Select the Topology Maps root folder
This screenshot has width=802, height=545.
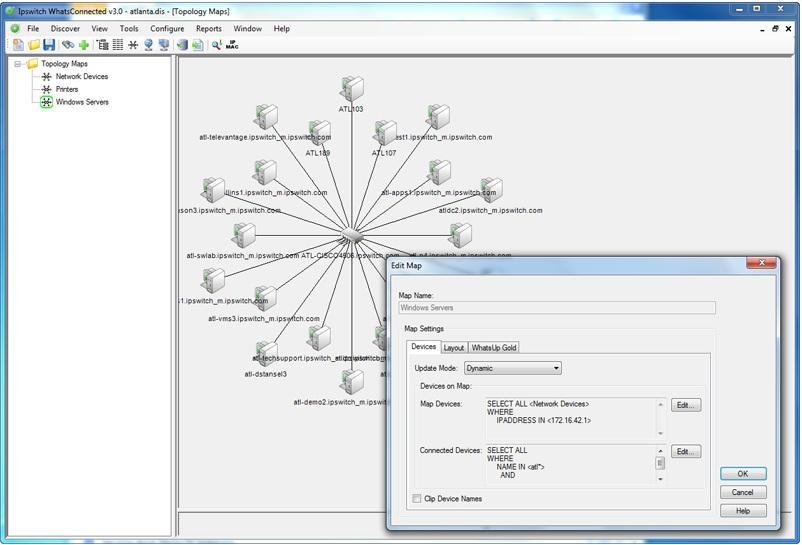(64, 63)
